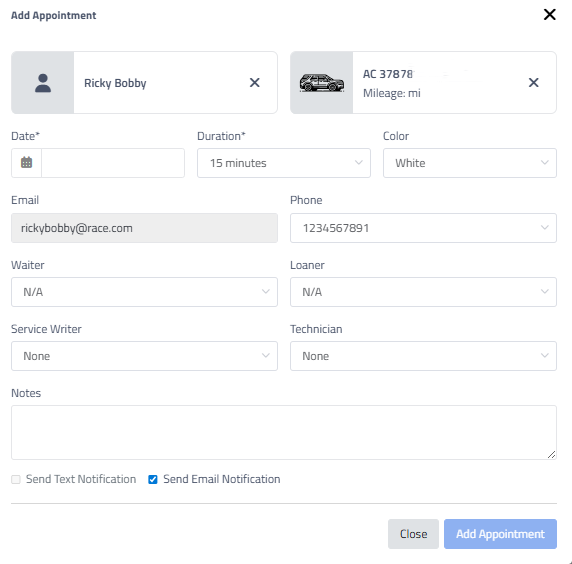This screenshot has width=572, height=564.
Task: Focus the Date input field
Action: tap(113, 163)
